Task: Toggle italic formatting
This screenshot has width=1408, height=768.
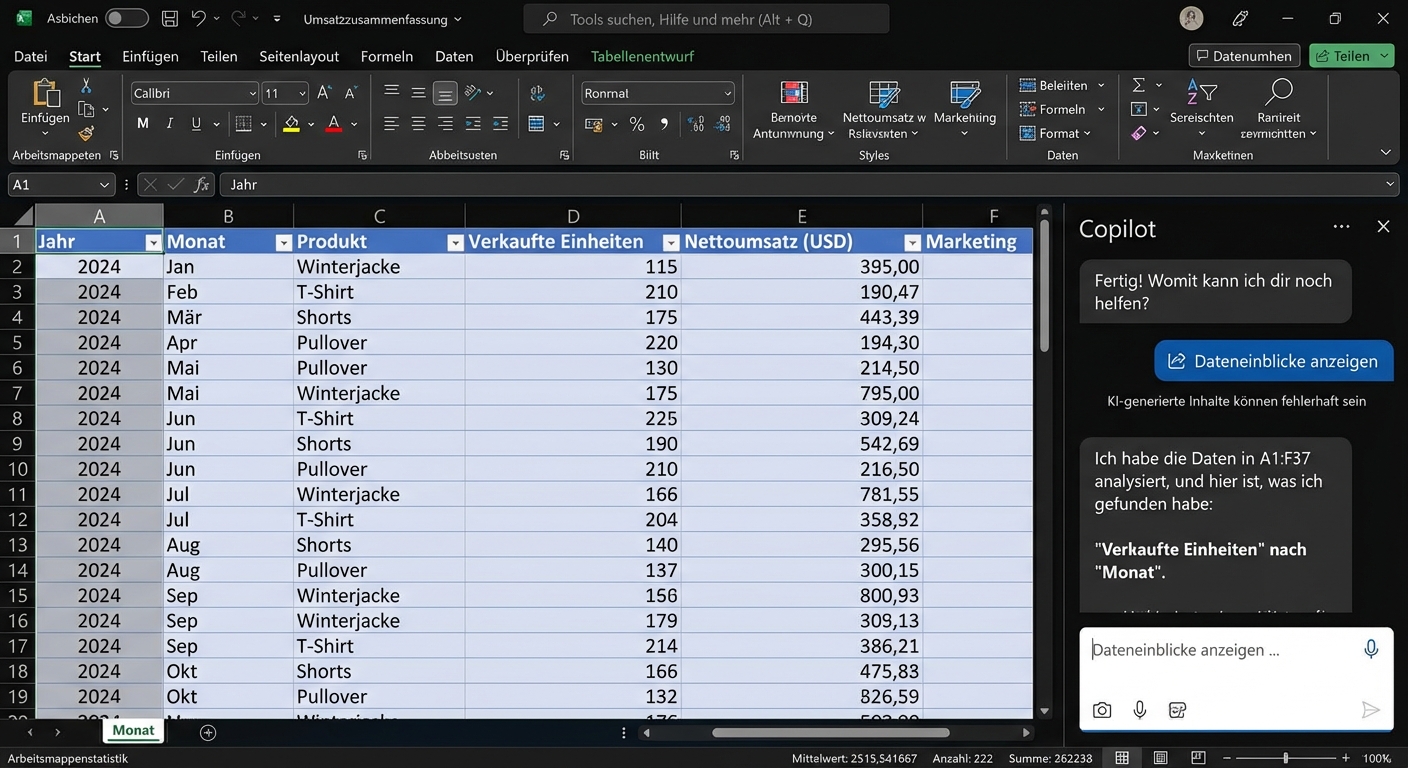Action: tap(170, 123)
